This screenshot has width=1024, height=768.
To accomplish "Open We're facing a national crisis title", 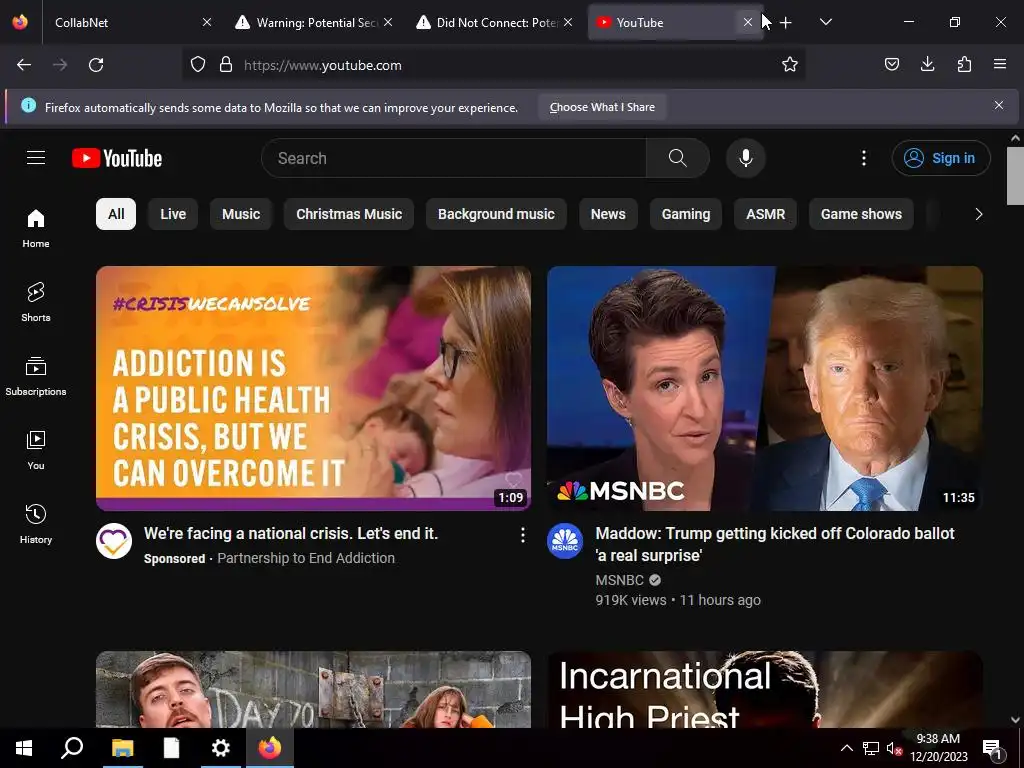I will pyautogui.click(x=291, y=534).
